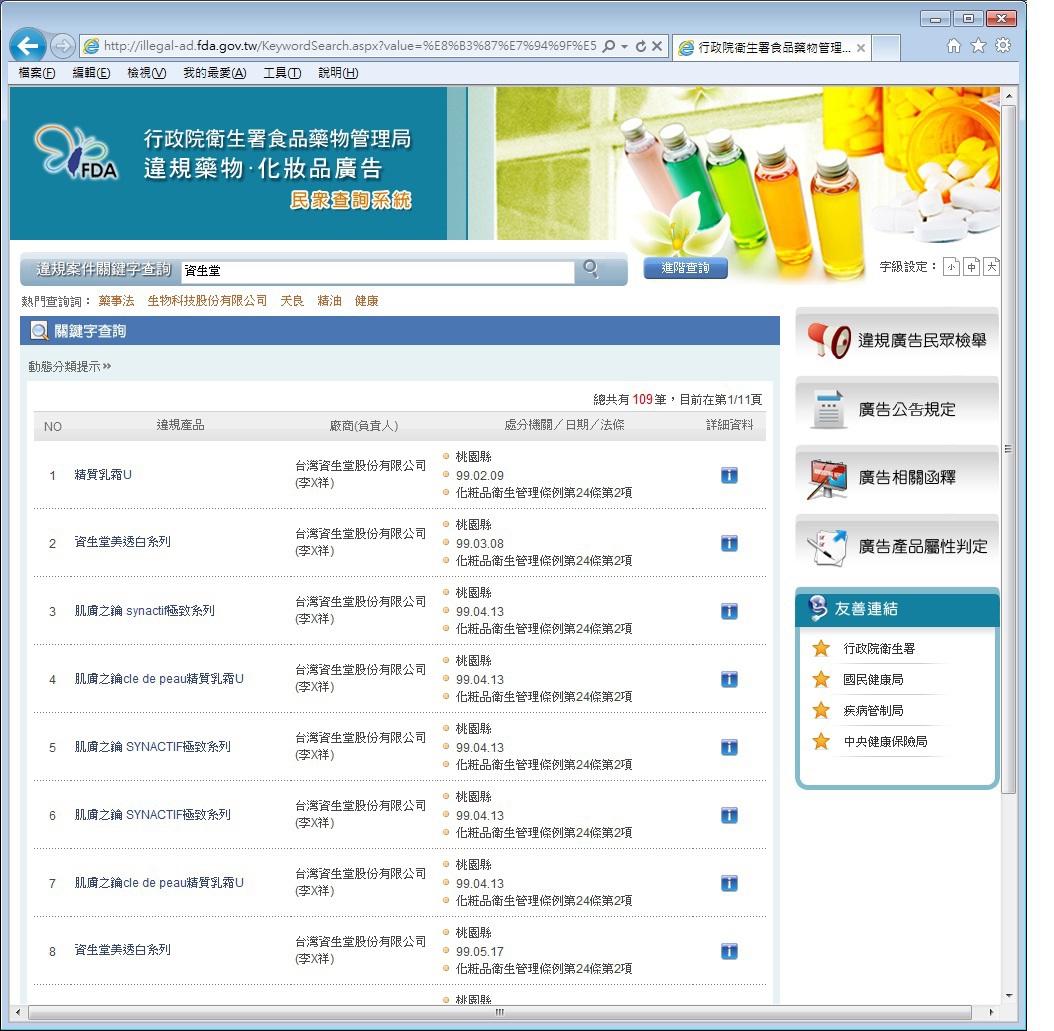Open the 編輯(E) menu
This screenshot has height=1031, width=1054.
91,73
